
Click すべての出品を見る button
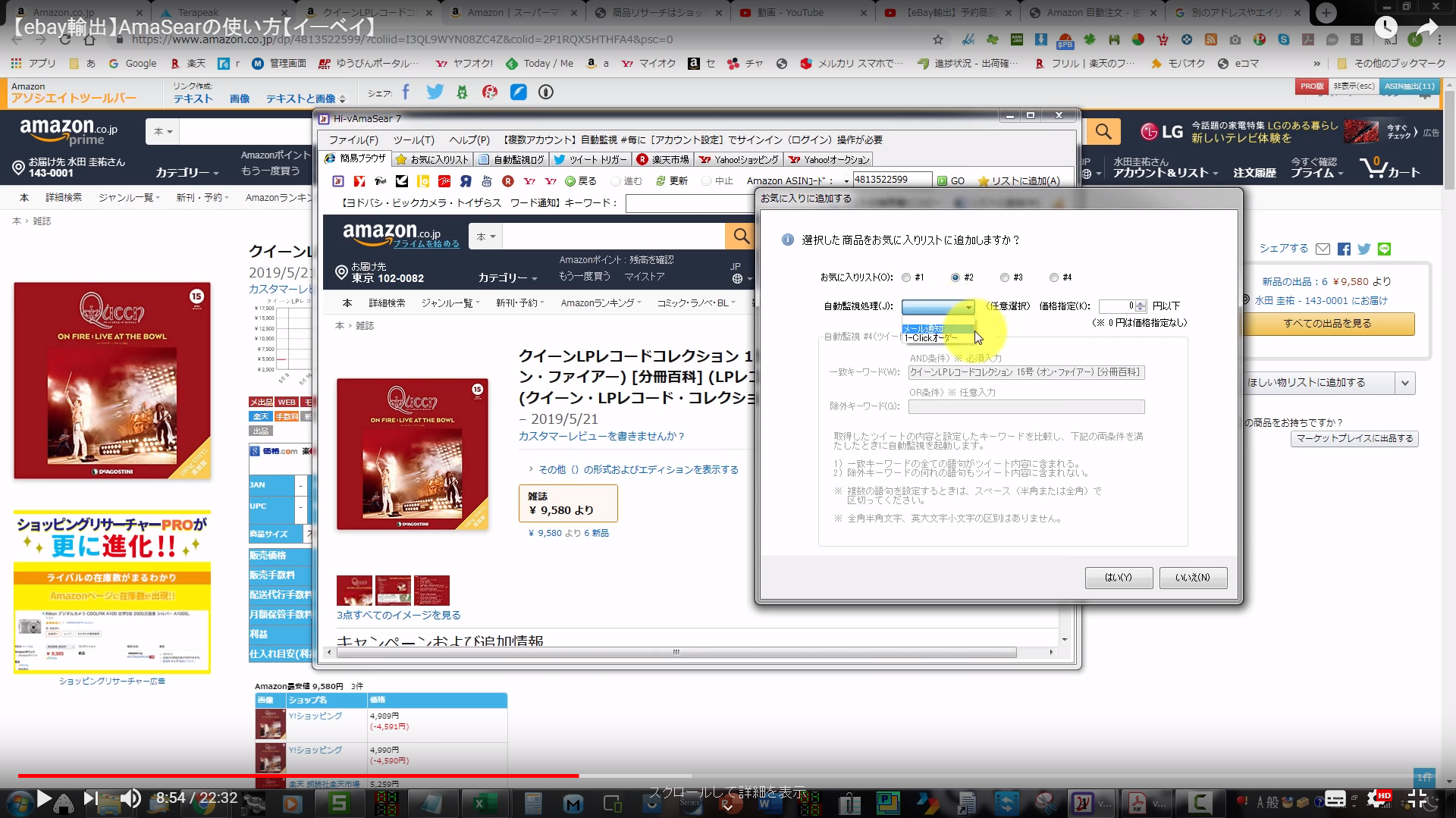tap(1327, 324)
